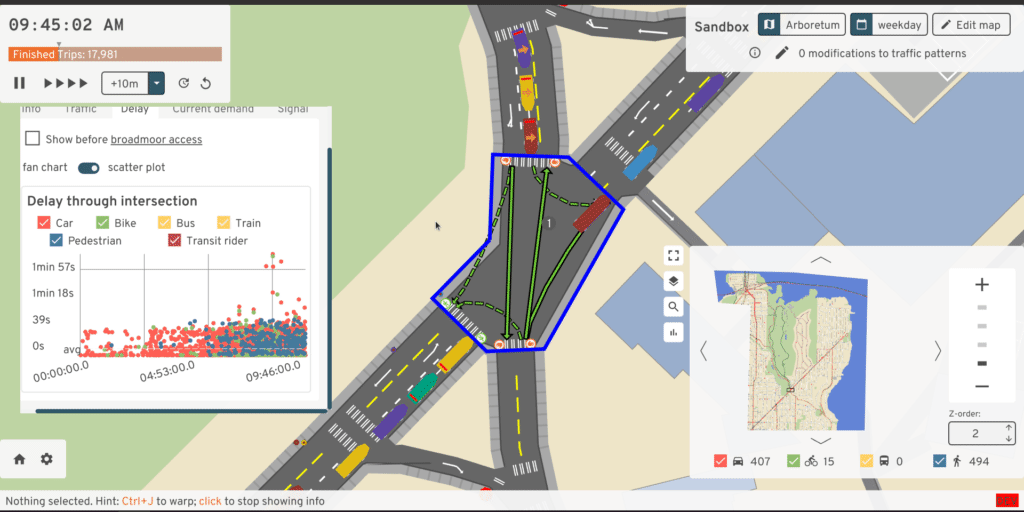Click the reset to midnight icon

tap(205, 83)
